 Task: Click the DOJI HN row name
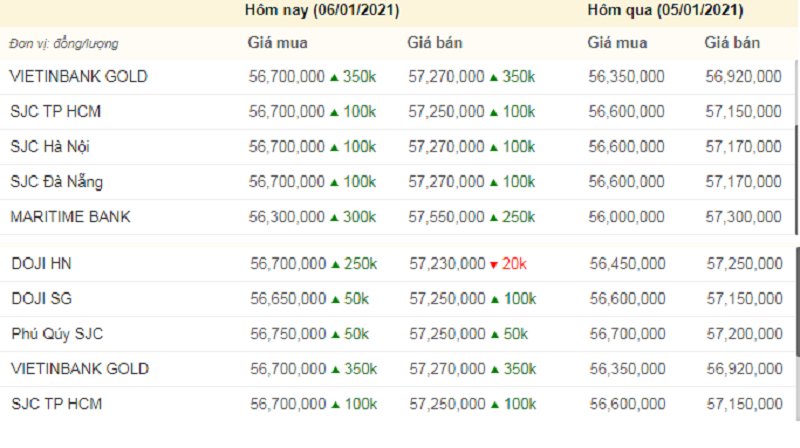[x=41, y=264]
